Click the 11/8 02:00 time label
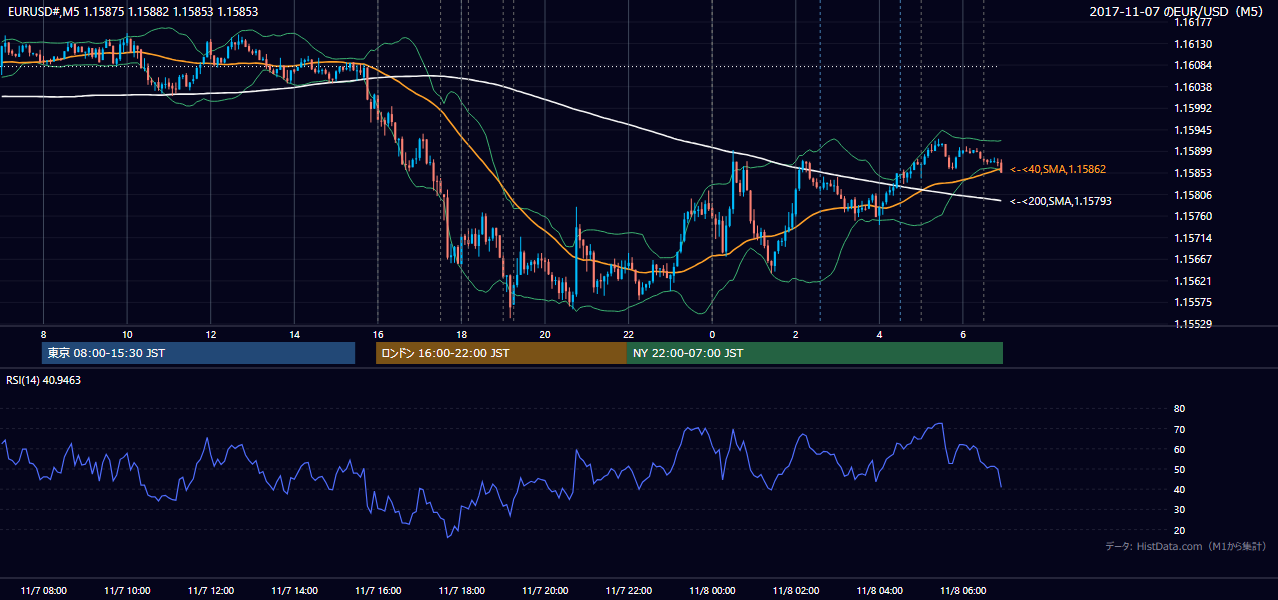Viewport: 1278px width, 600px height. 796,590
